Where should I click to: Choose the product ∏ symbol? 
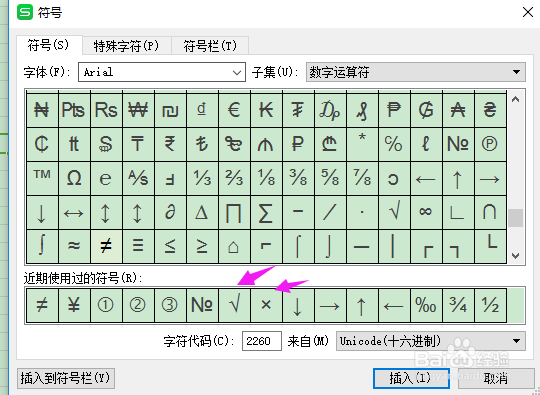click(234, 212)
